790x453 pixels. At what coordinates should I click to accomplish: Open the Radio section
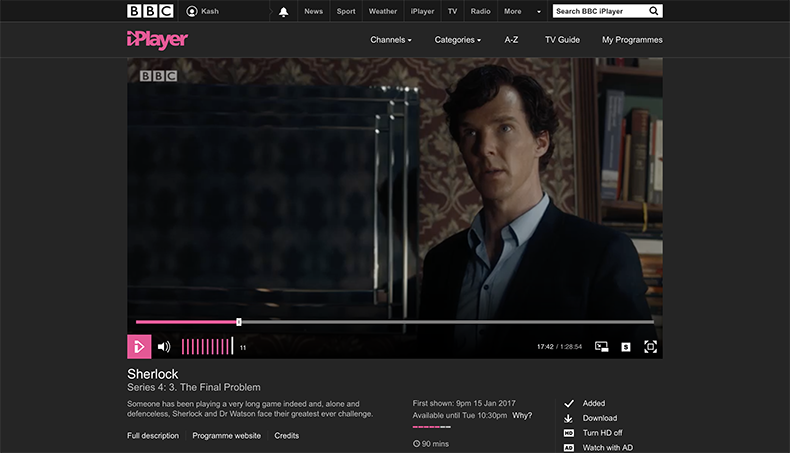point(481,11)
